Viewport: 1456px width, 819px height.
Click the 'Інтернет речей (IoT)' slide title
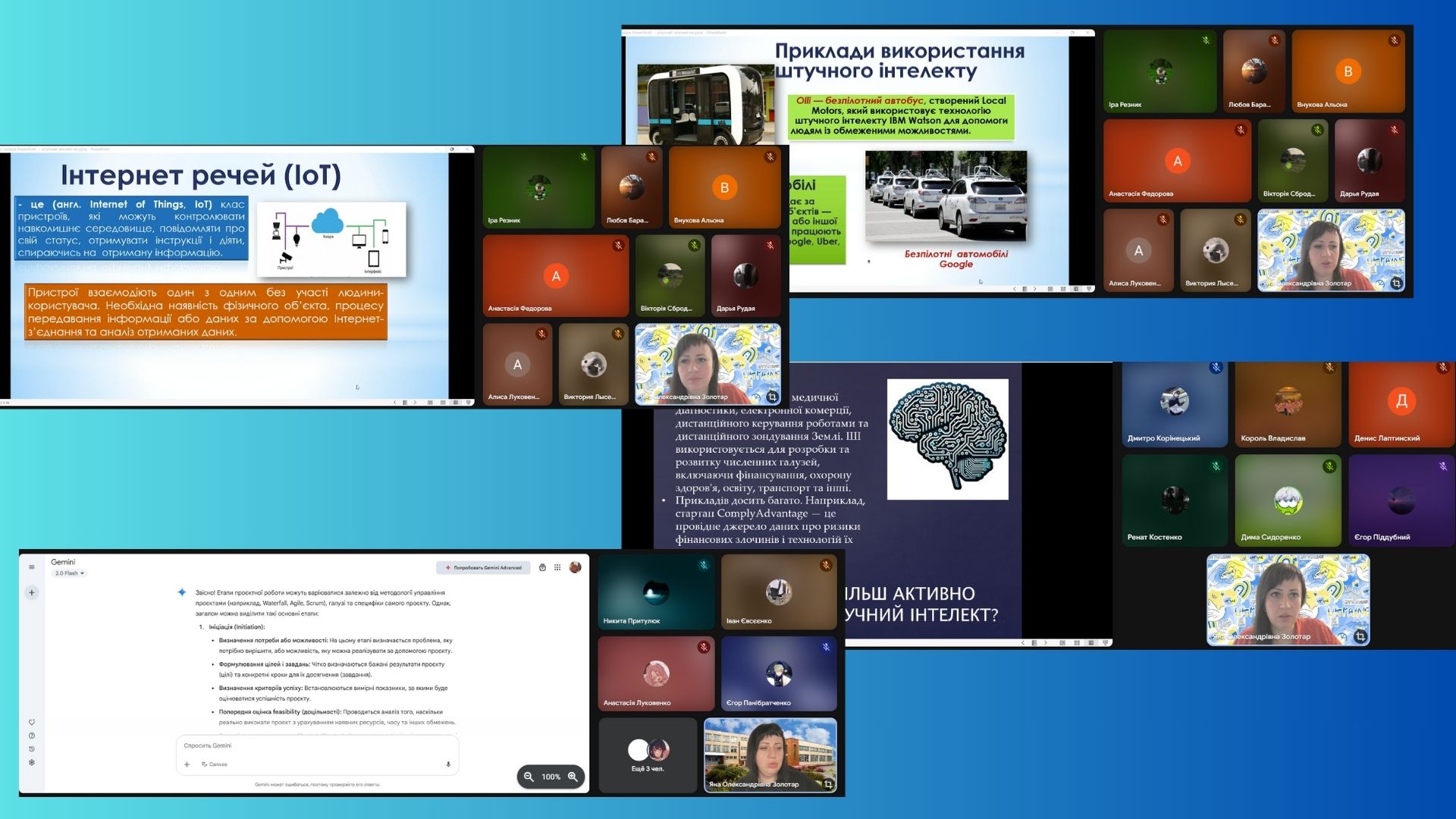(201, 175)
